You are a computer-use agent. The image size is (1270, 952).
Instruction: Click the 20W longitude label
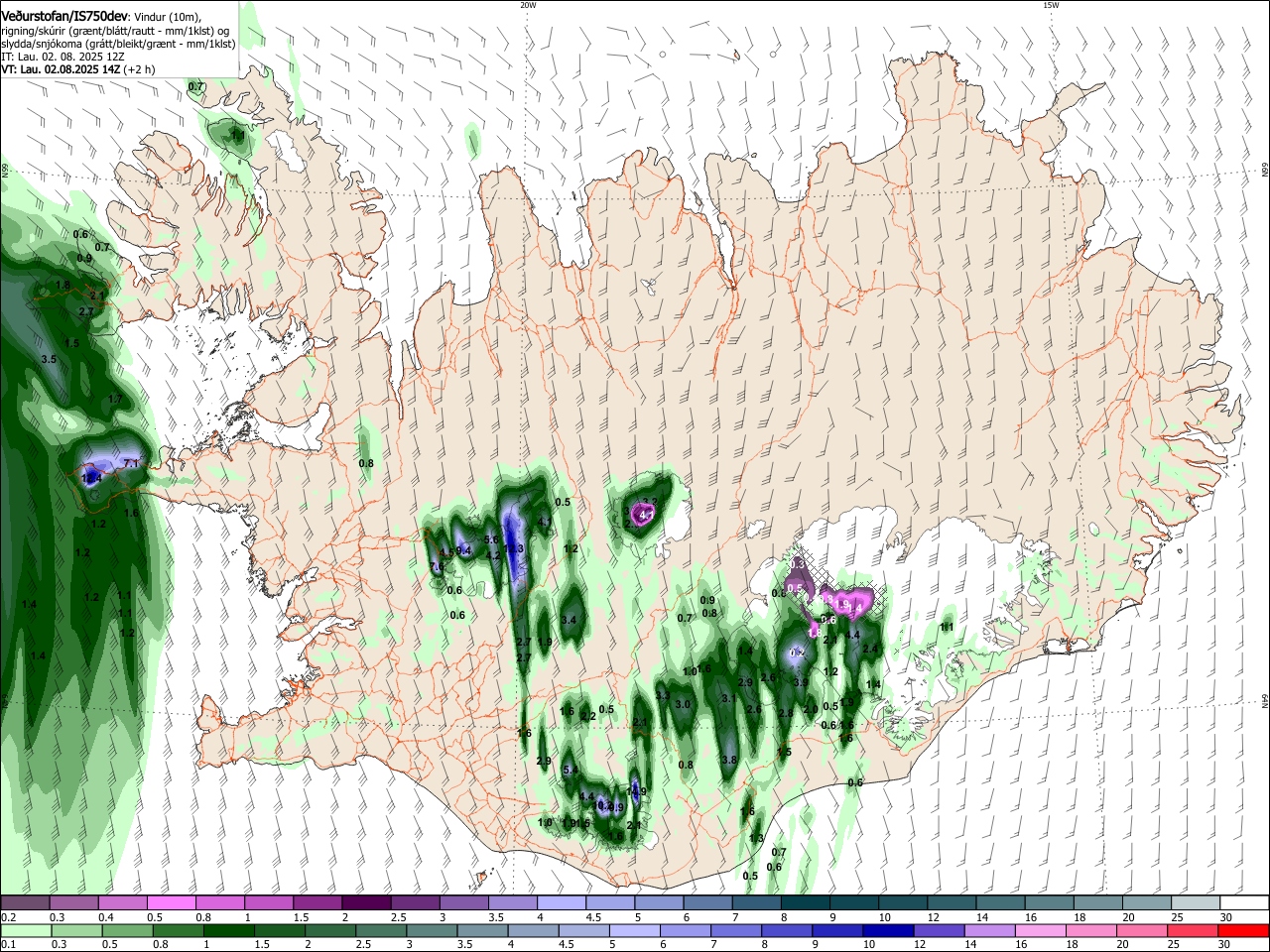pos(528,5)
